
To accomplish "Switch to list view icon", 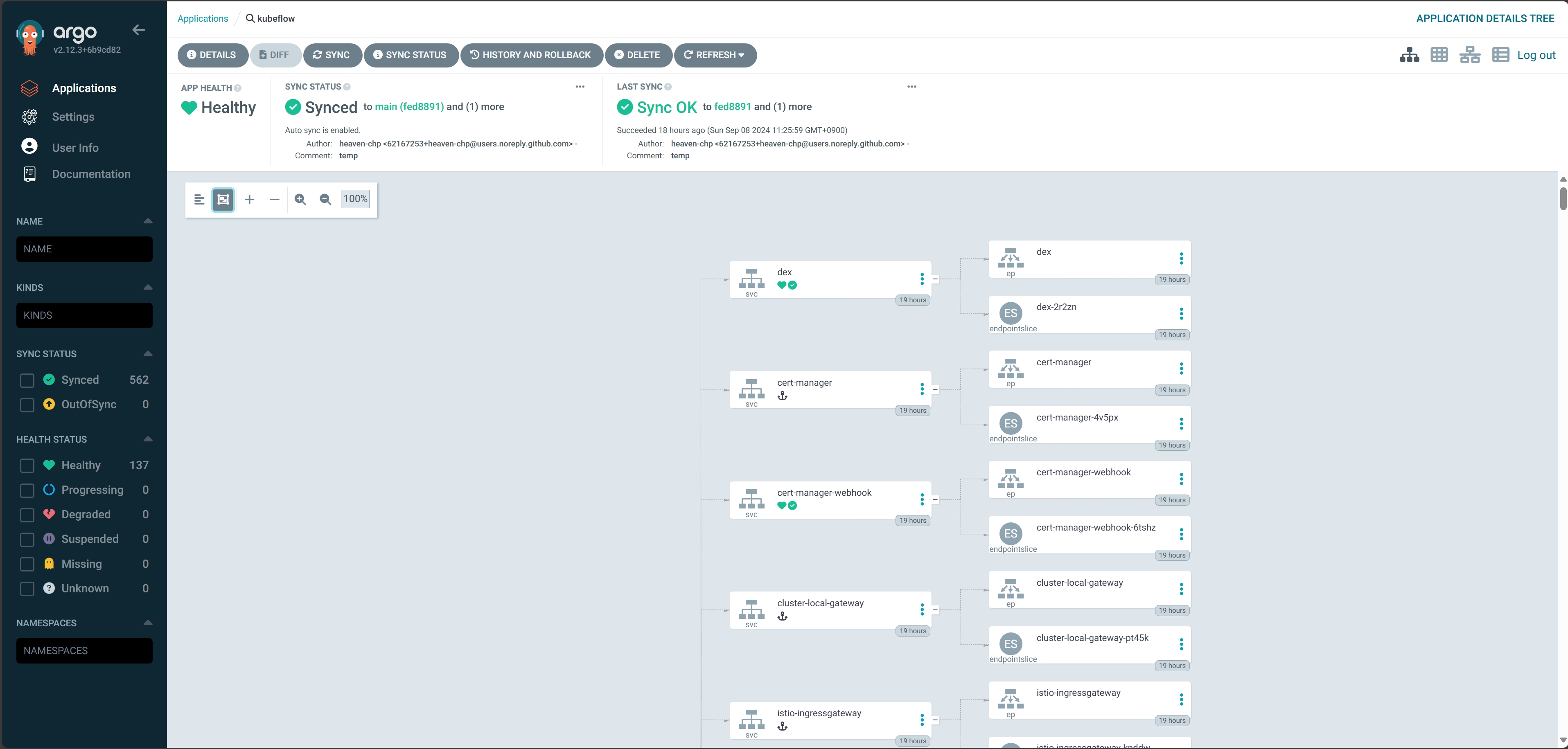I will click(1500, 55).
